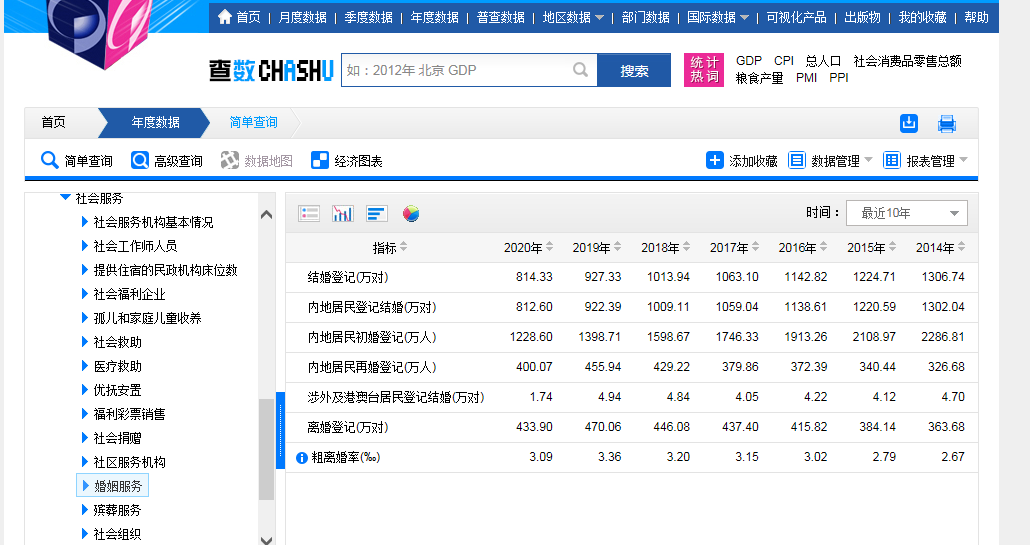This screenshot has width=1030, height=545.
Task: Open 地区数据 in the top navigation
Action: pyautogui.click(x=573, y=17)
